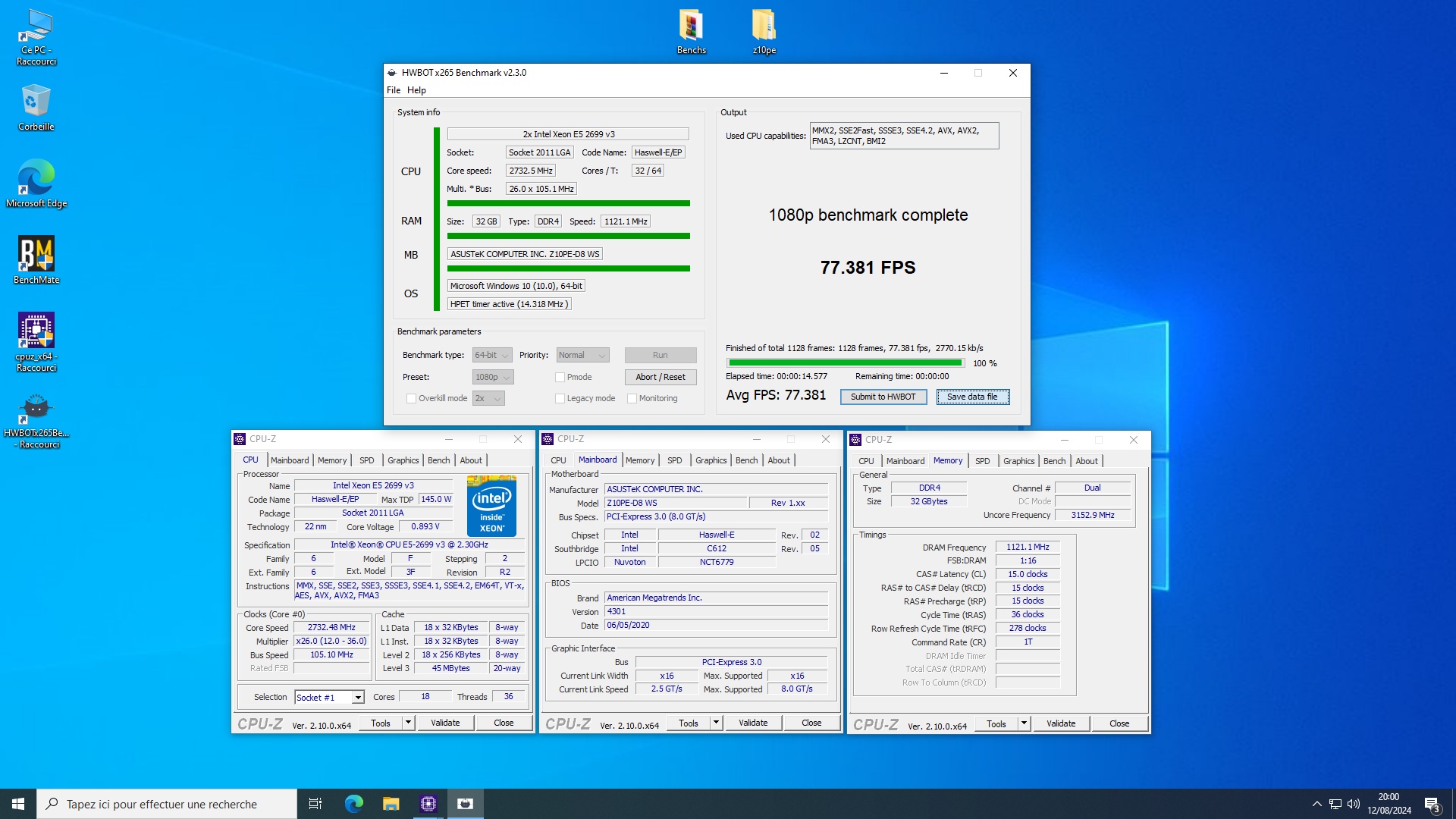Select Mainboard tab in CPU-Z Memory window
The height and width of the screenshot is (819, 1456).
905,461
